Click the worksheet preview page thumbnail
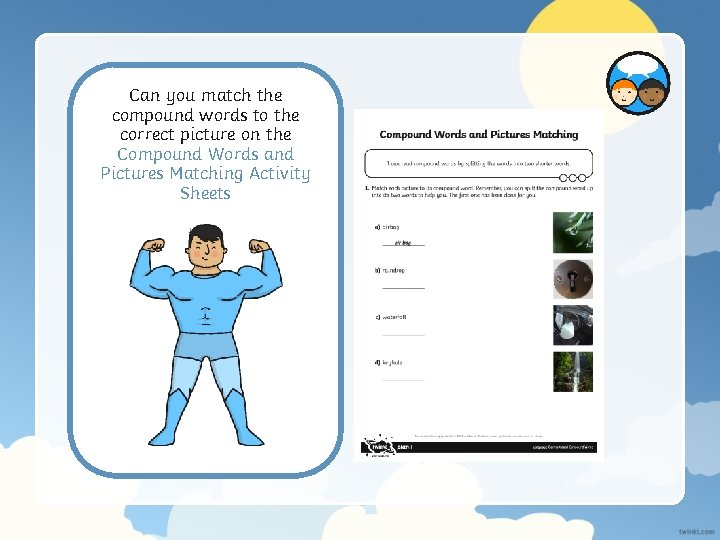This screenshot has height=540, width=720. coord(478,284)
